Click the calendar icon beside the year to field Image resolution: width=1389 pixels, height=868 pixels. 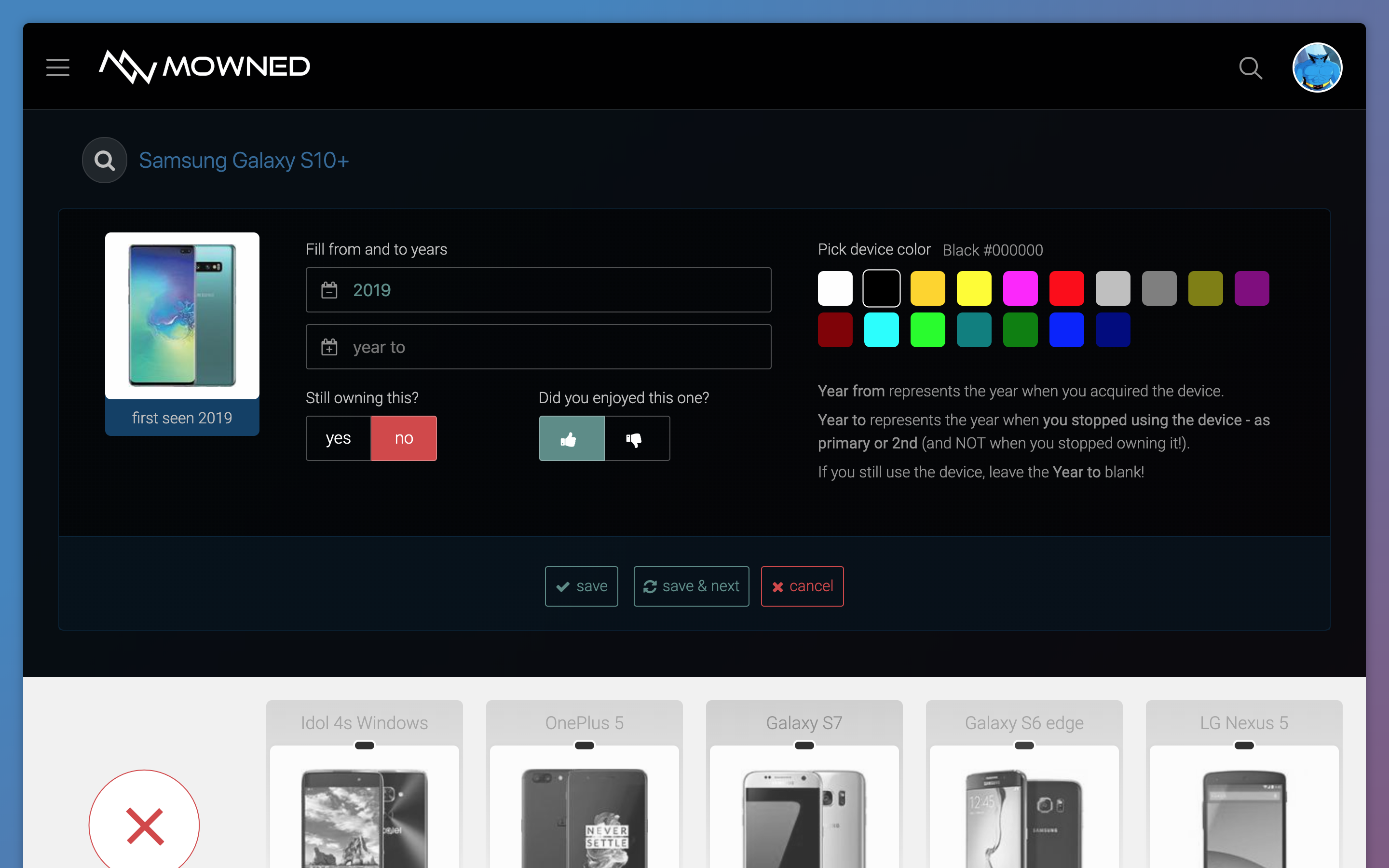[x=330, y=347]
